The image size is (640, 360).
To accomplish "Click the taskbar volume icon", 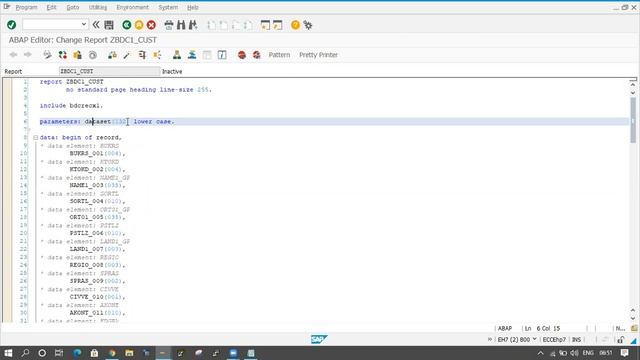I will pos(575,353).
